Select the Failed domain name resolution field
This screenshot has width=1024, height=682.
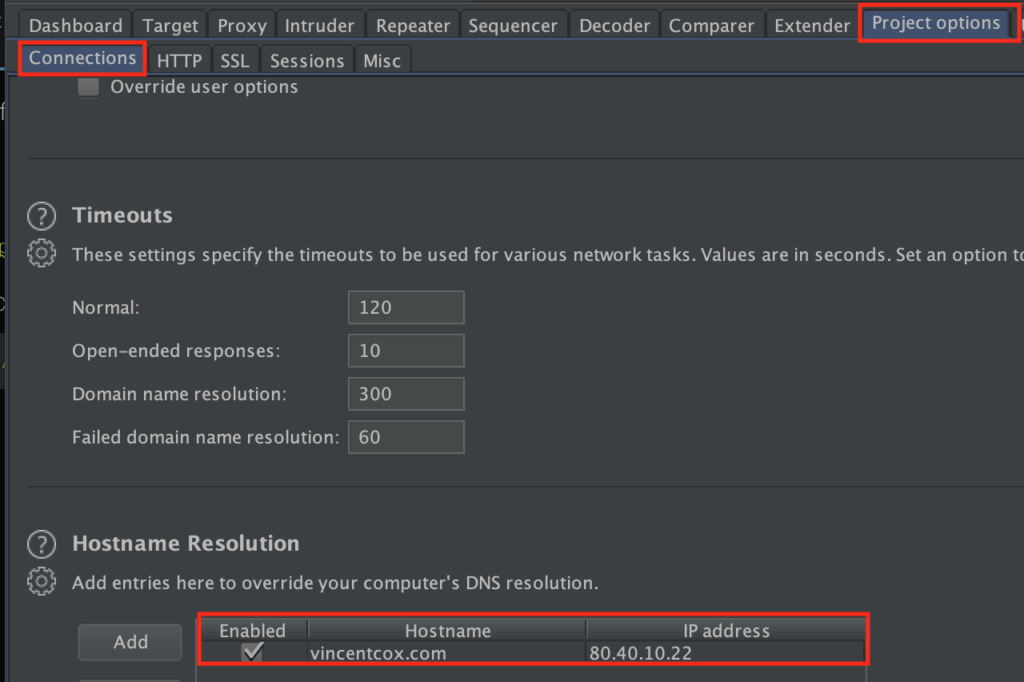point(406,437)
